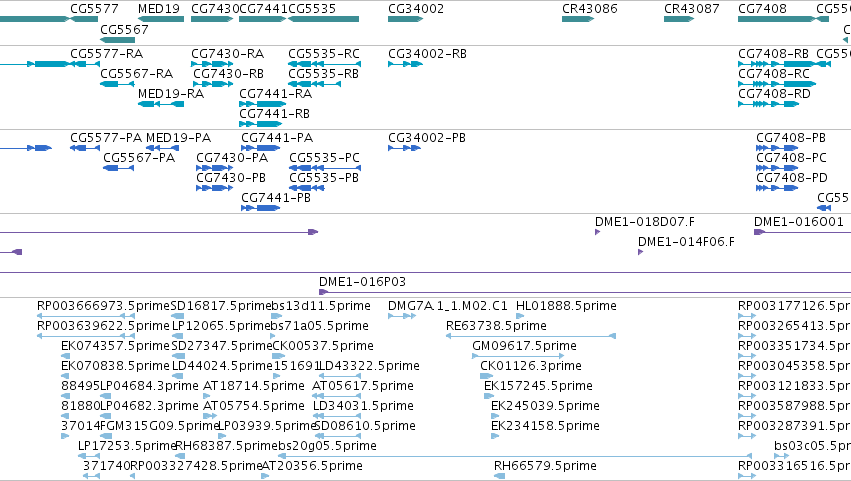The height and width of the screenshot is (481, 851).
Task: Select the MED19 gene label
Action: (158, 9)
